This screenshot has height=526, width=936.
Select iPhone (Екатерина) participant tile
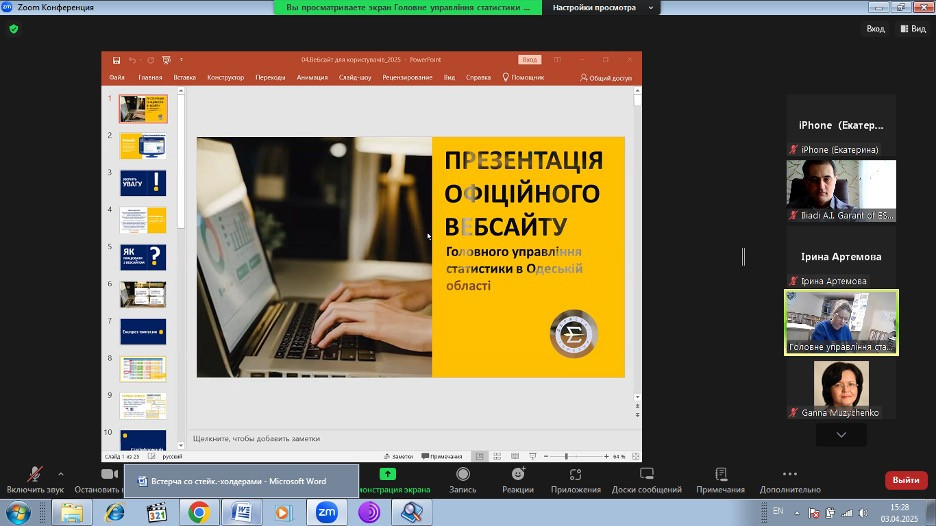coord(841,125)
